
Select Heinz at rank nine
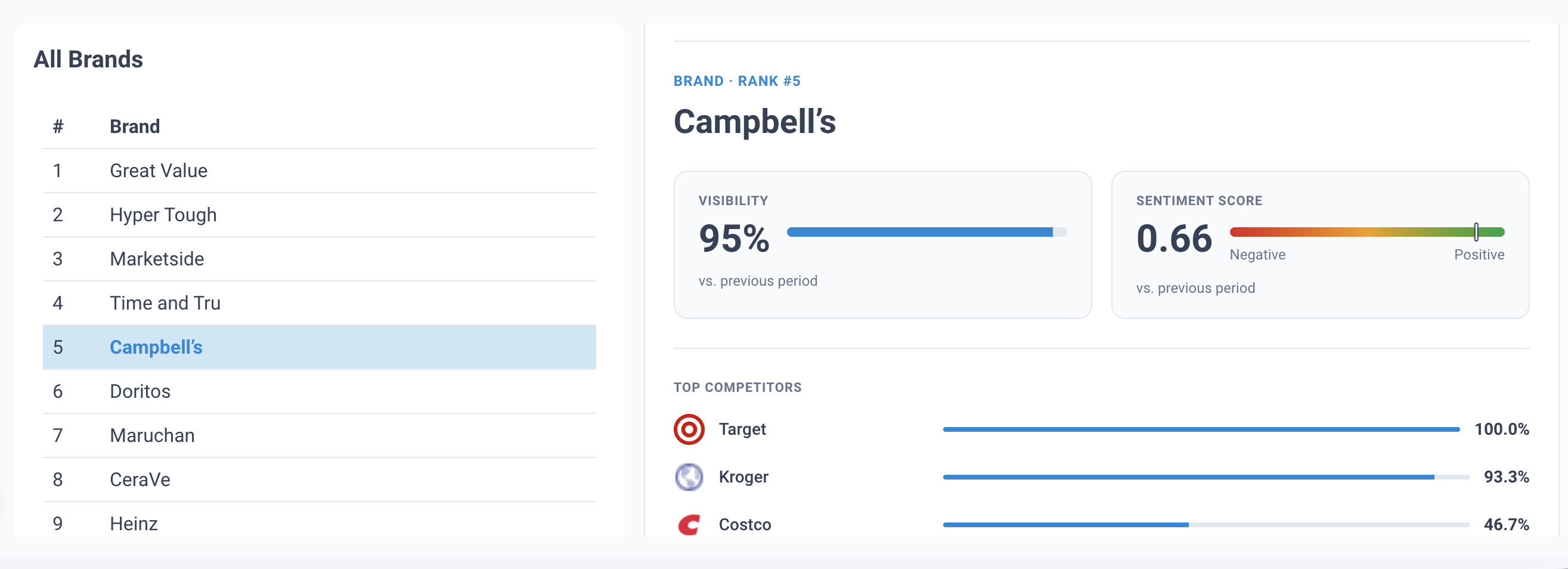(x=319, y=523)
